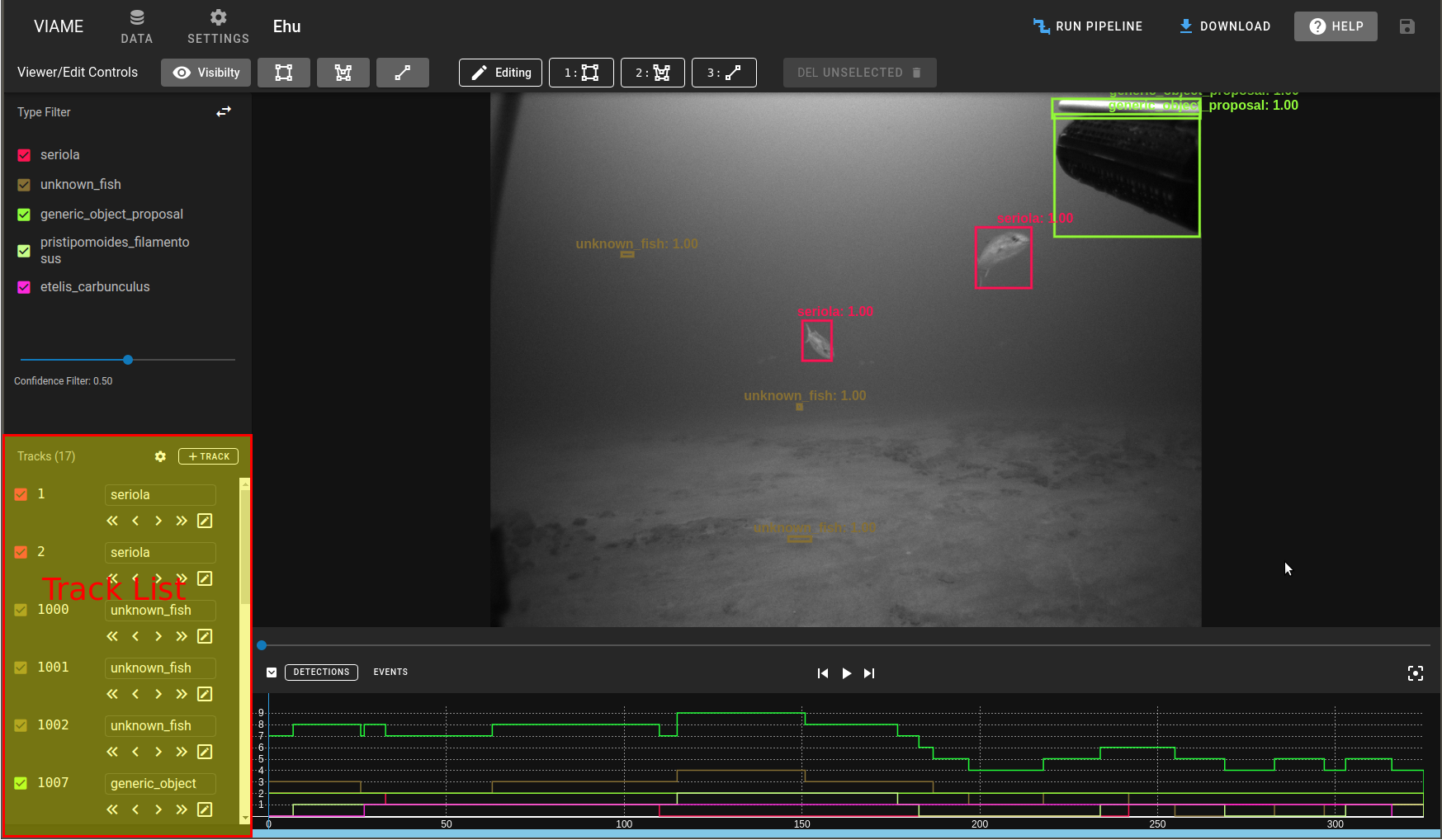Go to previous frame of track 1002

pos(135,752)
